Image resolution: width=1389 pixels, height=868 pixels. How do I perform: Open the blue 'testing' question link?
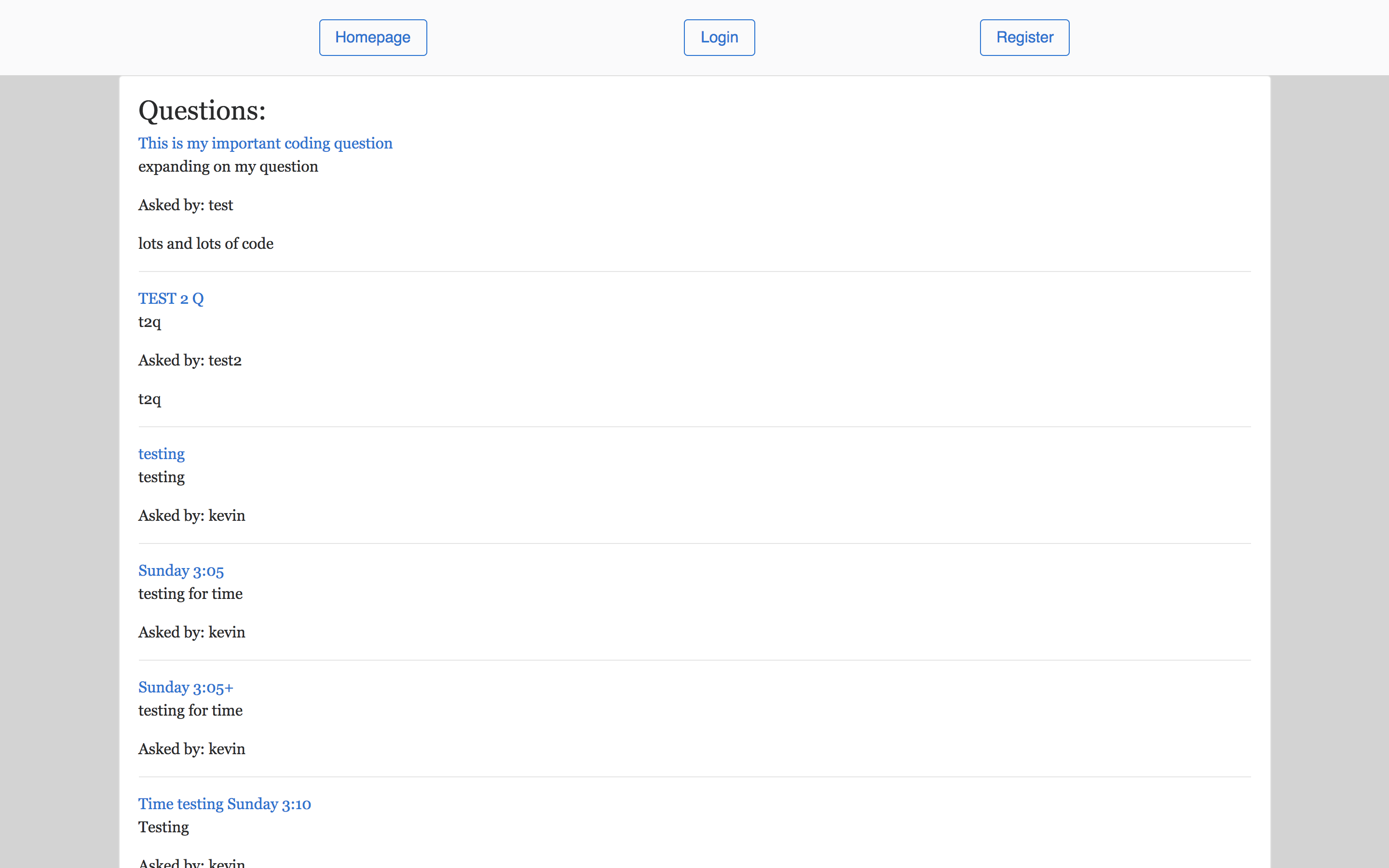tap(161, 453)
